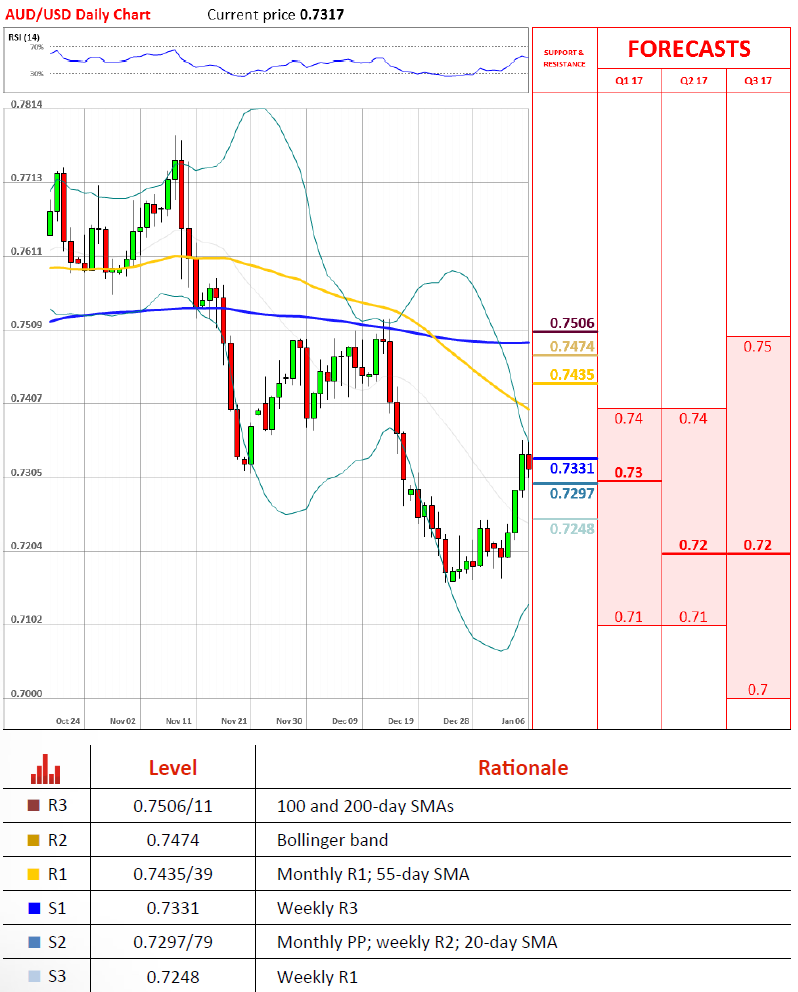Click the Jan 06 date label
798x992 pixels.
[x=513, y=721]
